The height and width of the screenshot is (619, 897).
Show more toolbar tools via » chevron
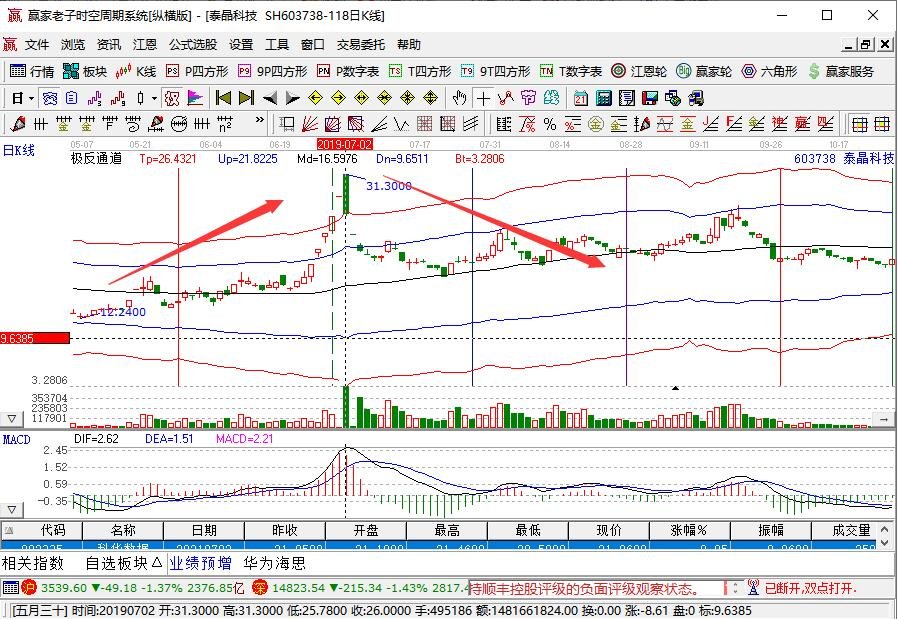[260, 120]
